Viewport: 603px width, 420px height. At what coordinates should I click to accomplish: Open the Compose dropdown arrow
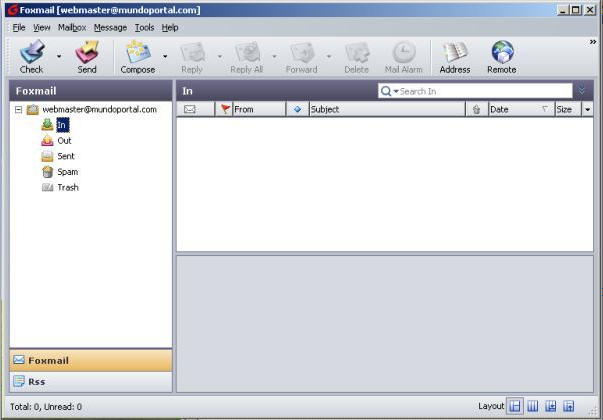point(165,56)
